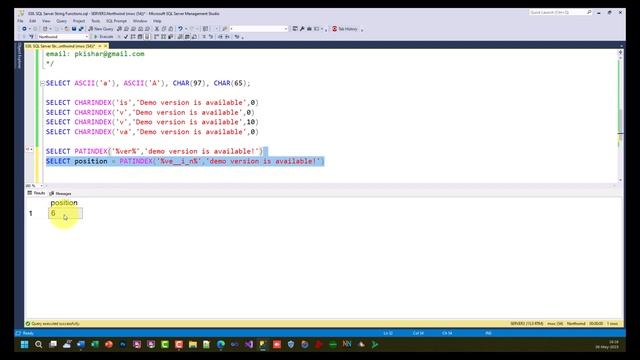Open PowerPoint from the taskbar

[109, 344]
